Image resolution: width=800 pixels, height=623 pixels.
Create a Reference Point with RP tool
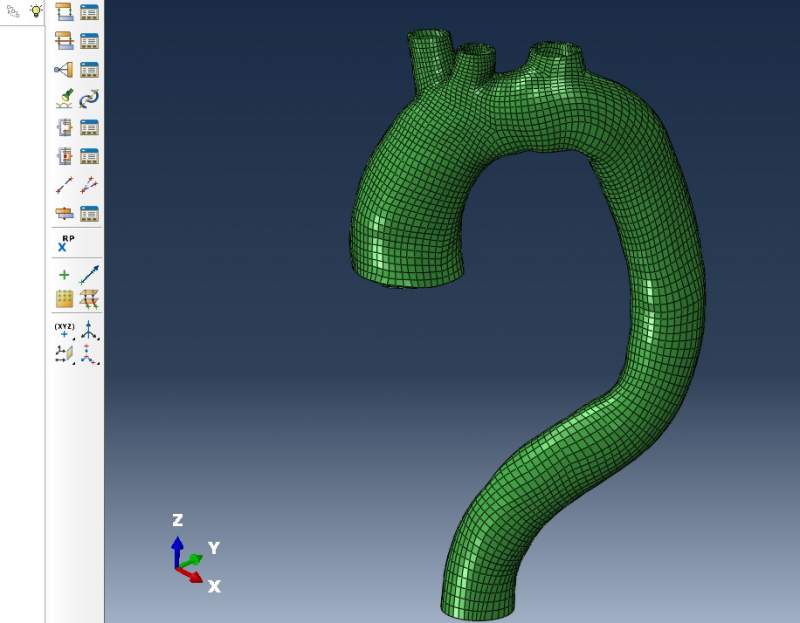pyautogui.click(x=65, y=243)
